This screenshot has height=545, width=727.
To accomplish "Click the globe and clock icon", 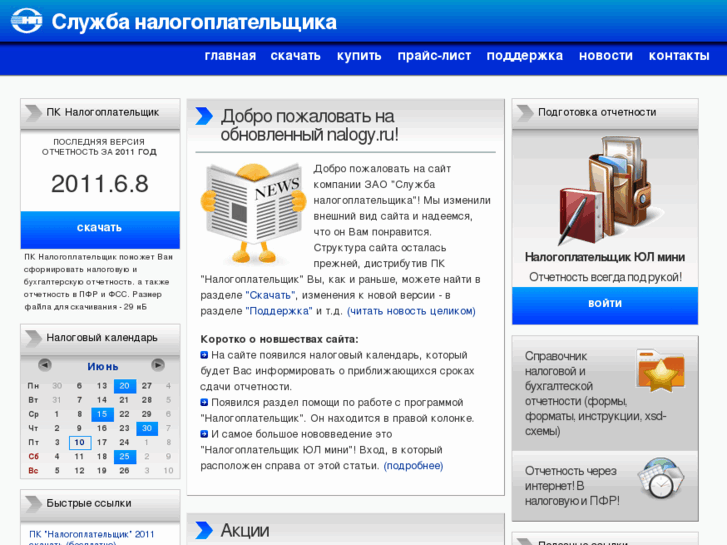I will click(660, 478).
